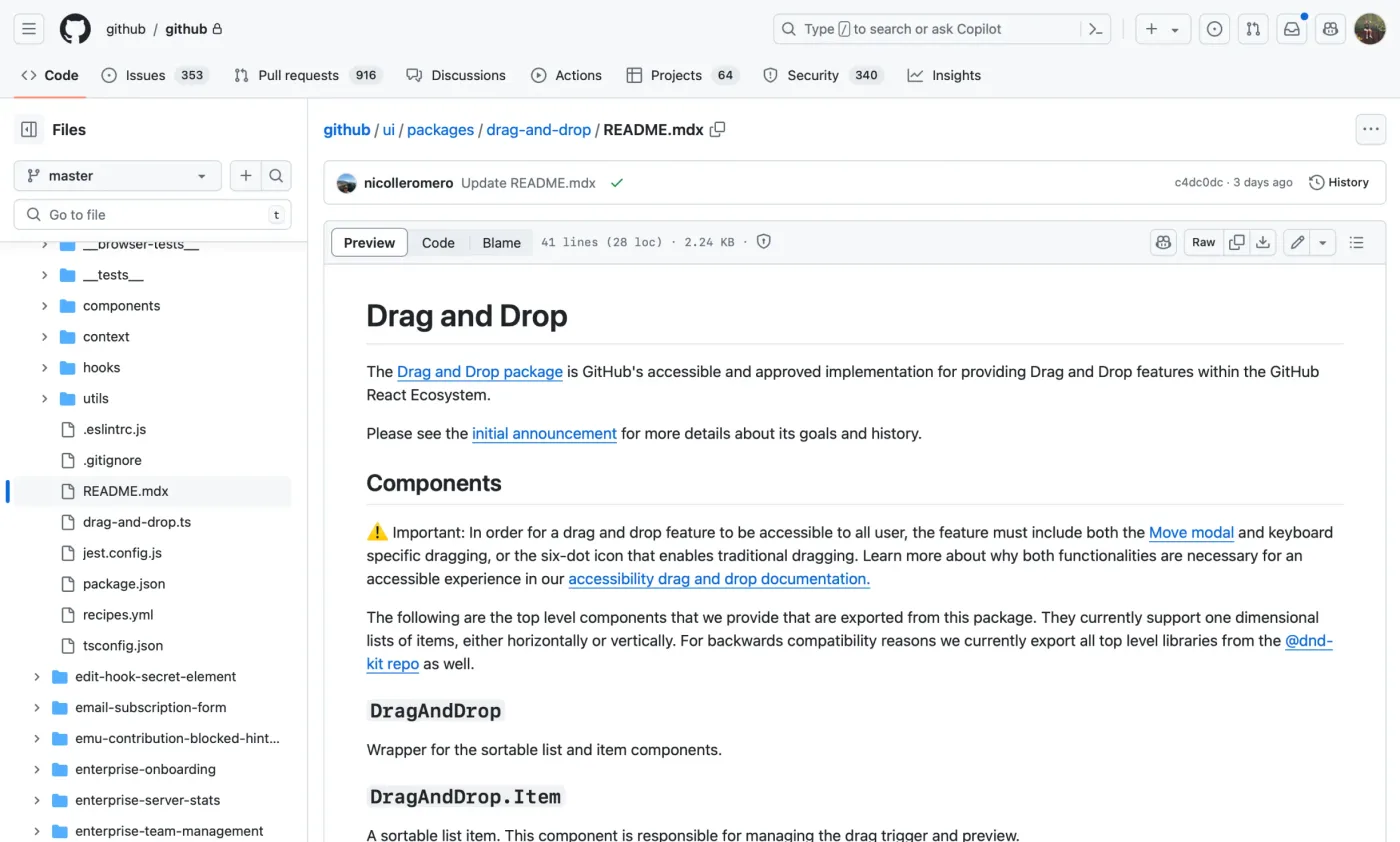The height and width of the screenshot is (842, 1400).
Task: View the file History
Action: click(x=1339, y=182)
